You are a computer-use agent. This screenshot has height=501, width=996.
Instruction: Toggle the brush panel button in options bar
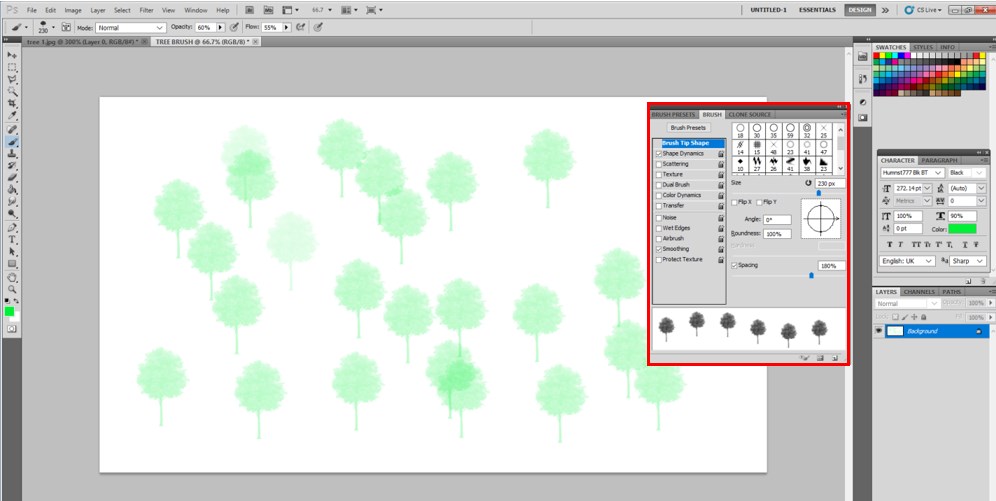(66, 27)
